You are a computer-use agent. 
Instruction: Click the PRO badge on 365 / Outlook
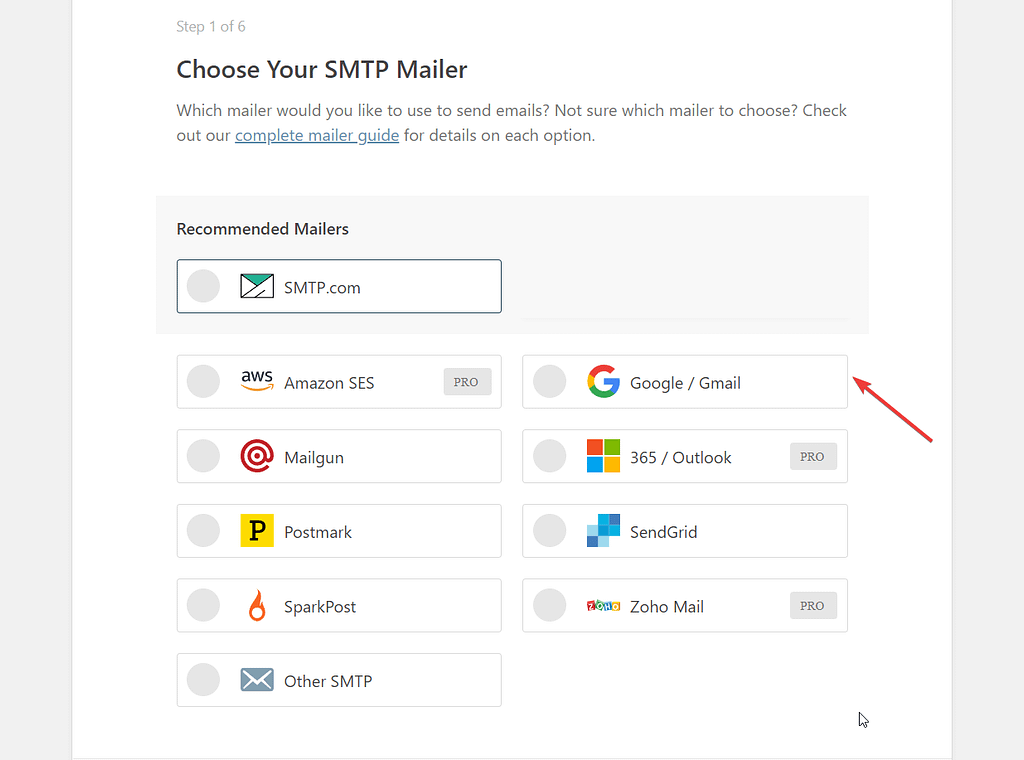point(812,456)
